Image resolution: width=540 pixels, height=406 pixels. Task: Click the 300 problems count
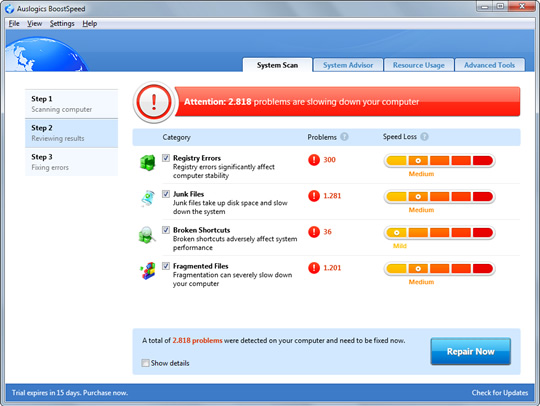click(x=329, y=160)
